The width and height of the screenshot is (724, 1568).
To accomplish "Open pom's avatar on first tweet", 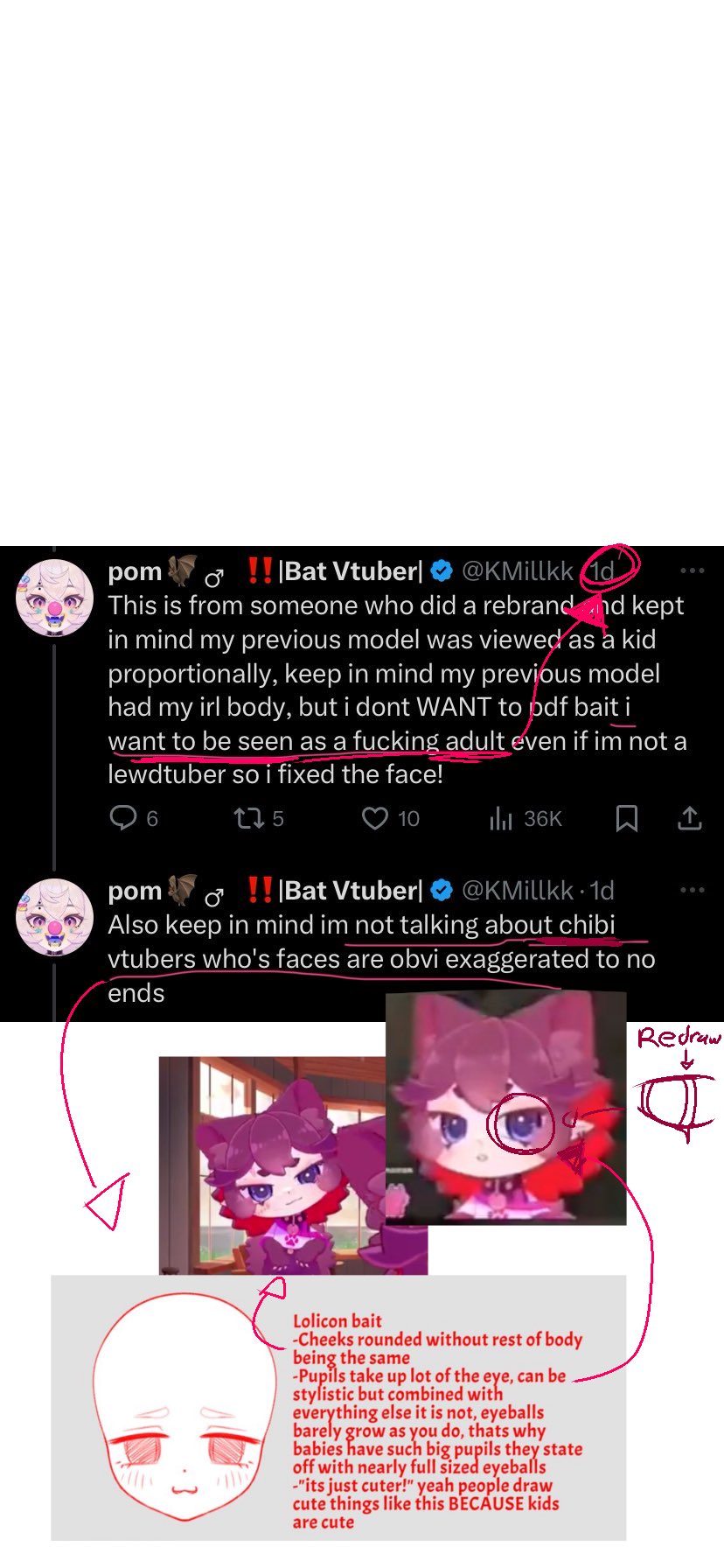I will tap(54, 598).
